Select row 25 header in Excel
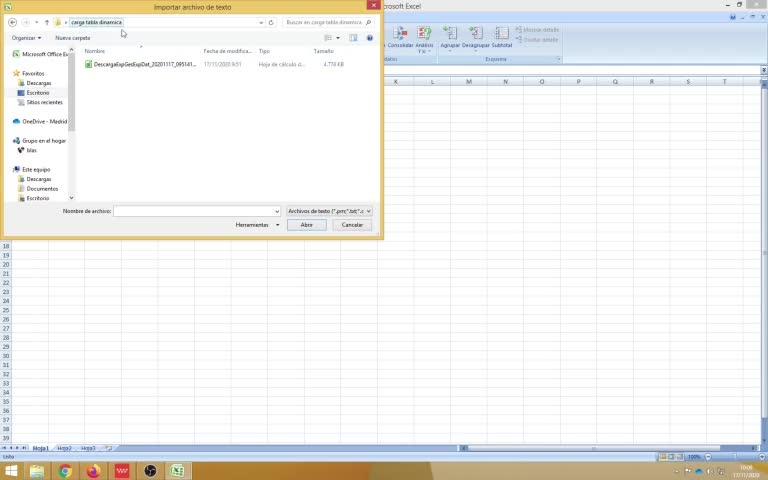 coord(6,310)
